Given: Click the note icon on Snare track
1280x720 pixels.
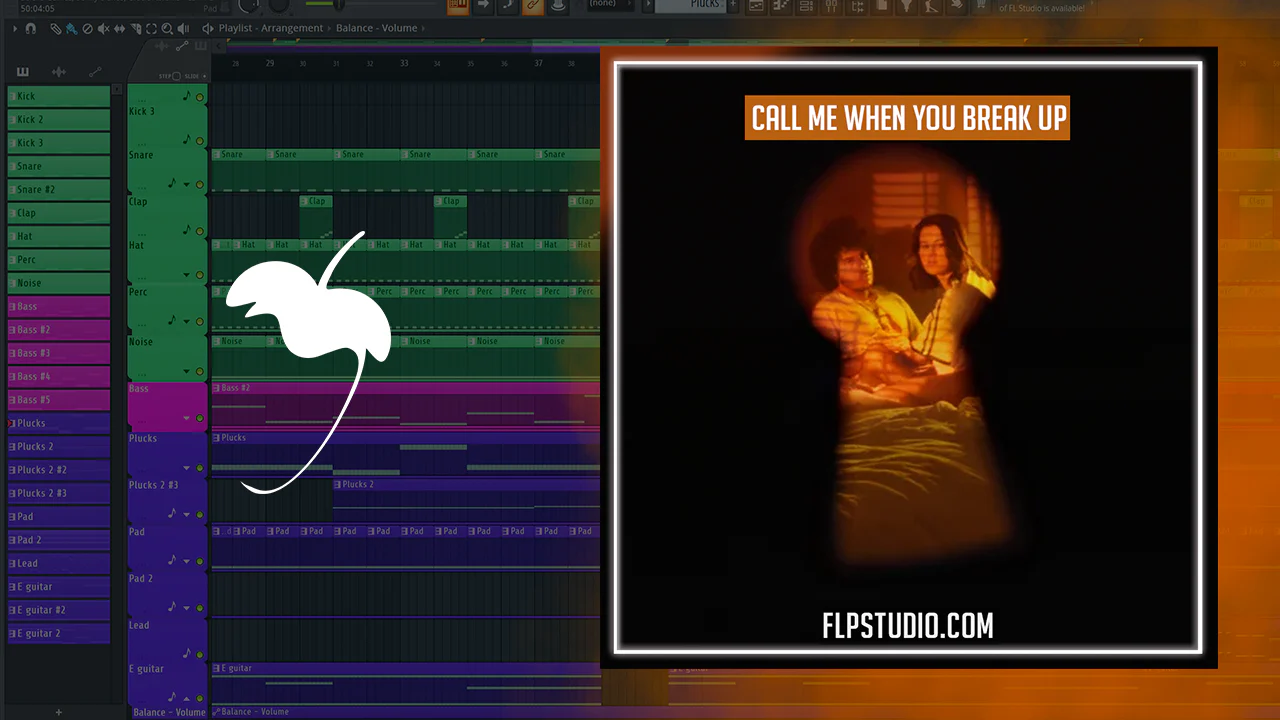Looking at the screenshot, I should point(172,183).
